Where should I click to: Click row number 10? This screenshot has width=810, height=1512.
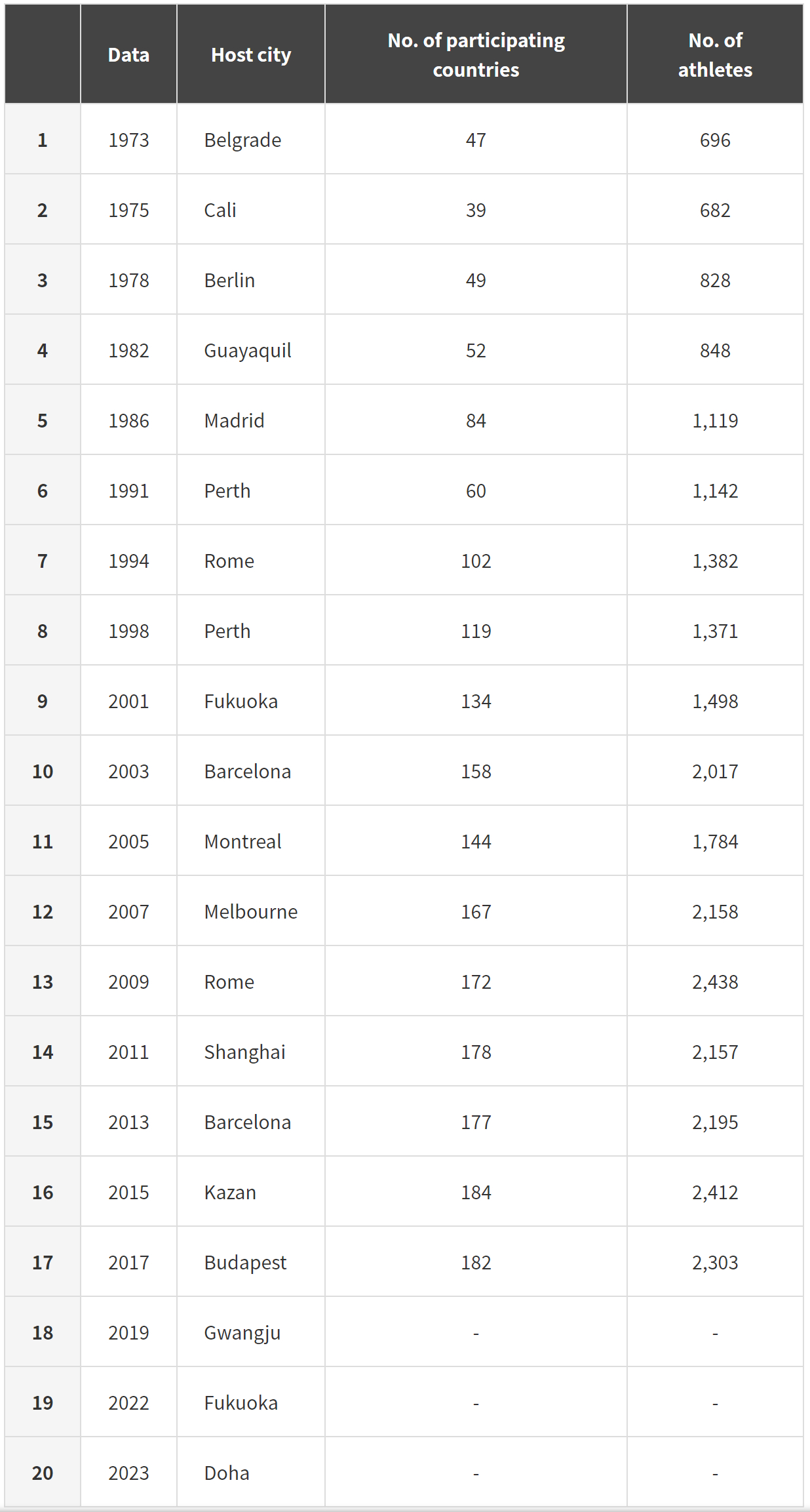coord(43,771)
